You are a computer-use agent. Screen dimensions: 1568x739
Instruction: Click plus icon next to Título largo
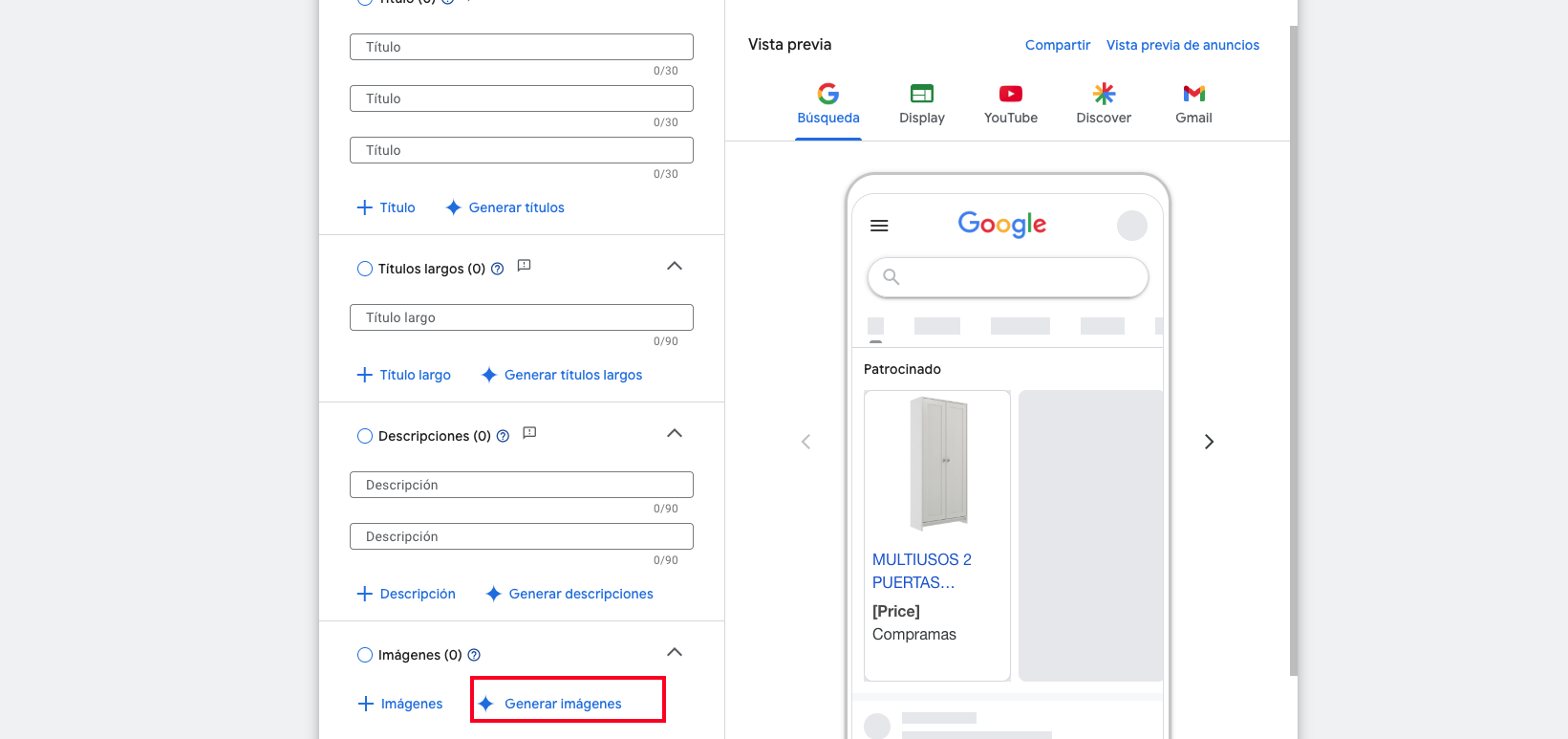click(x=365, y=375)
